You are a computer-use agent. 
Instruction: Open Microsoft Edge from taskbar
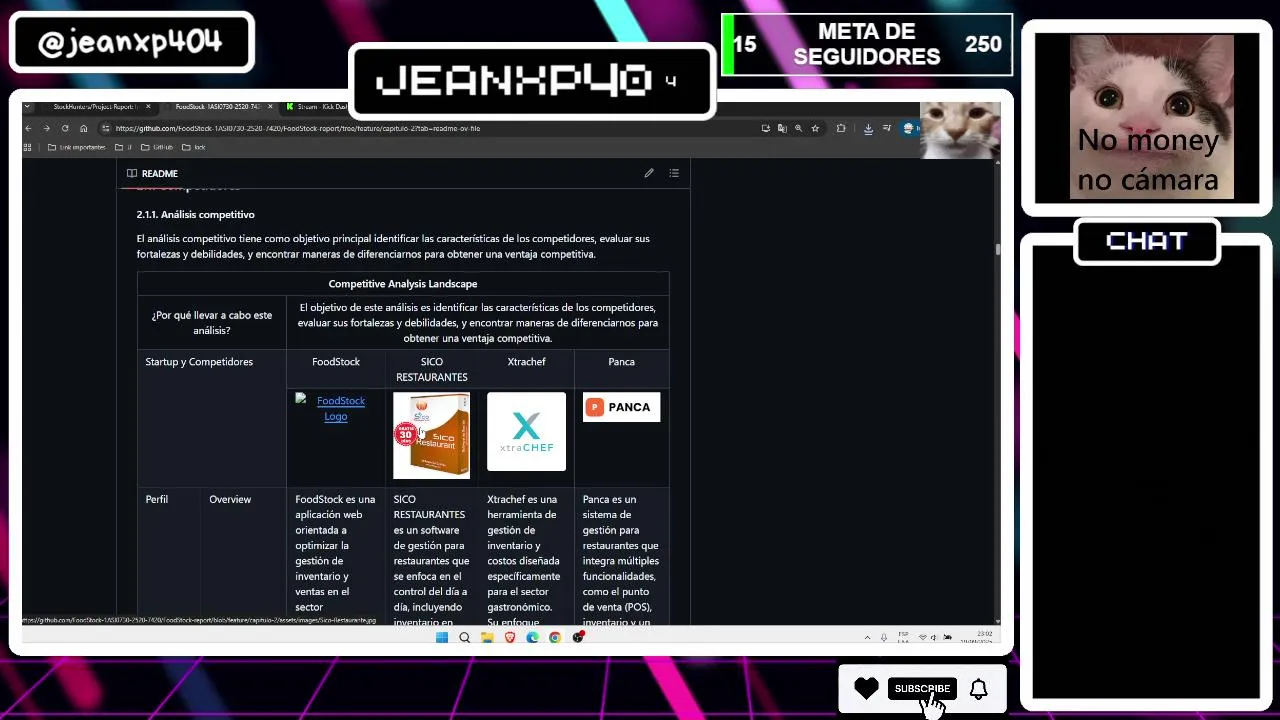click(532, 637)
